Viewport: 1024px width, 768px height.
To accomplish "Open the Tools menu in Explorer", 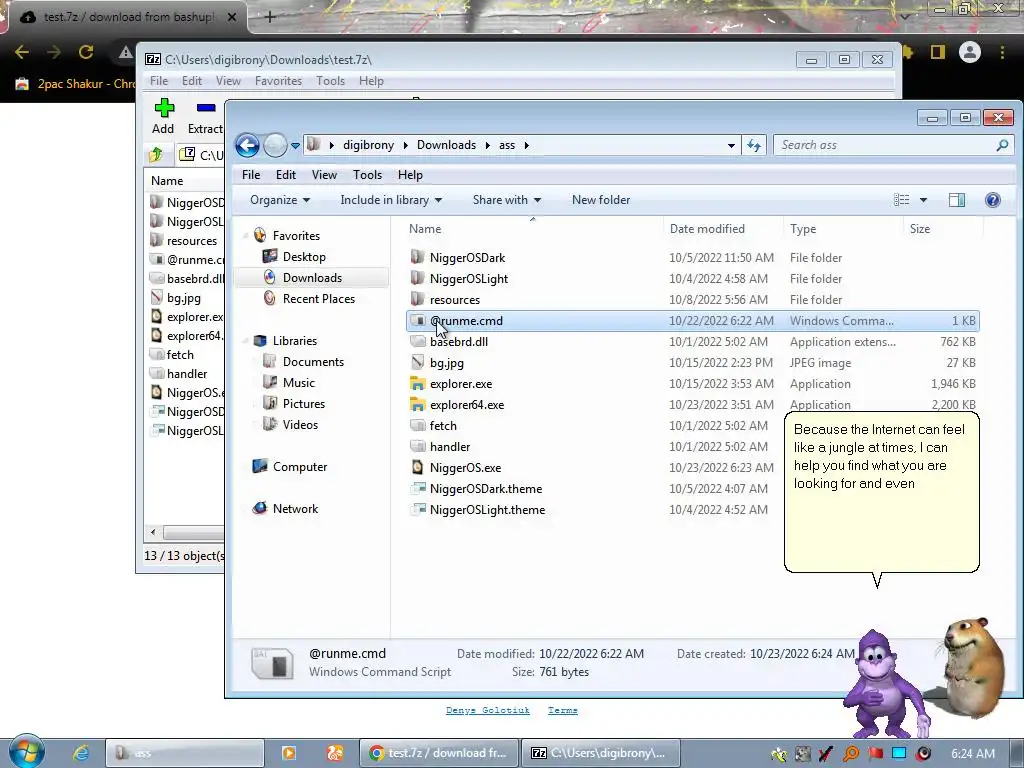I will pos(367,175).
